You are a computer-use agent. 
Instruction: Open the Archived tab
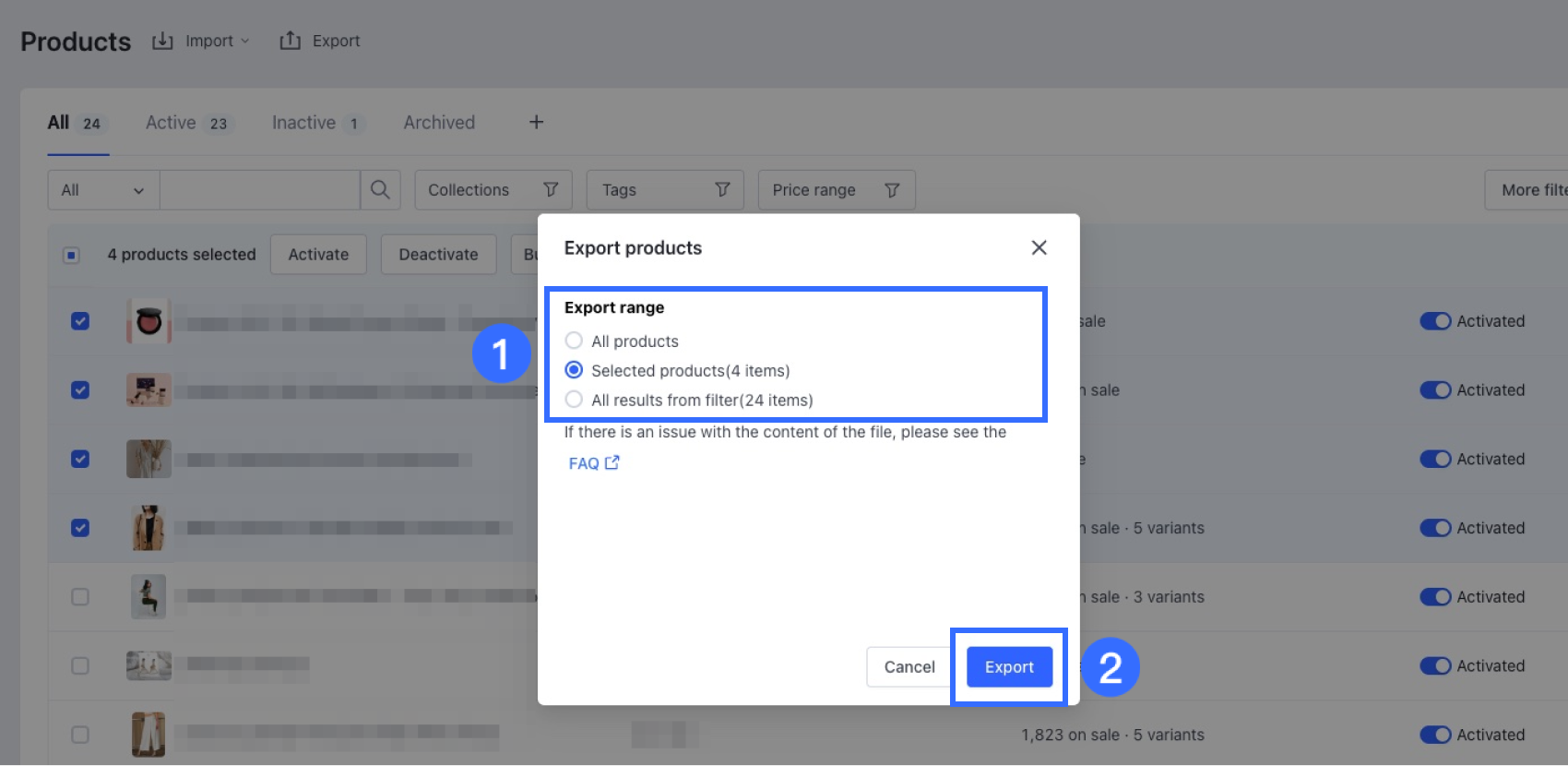click(x=439, y=123)
